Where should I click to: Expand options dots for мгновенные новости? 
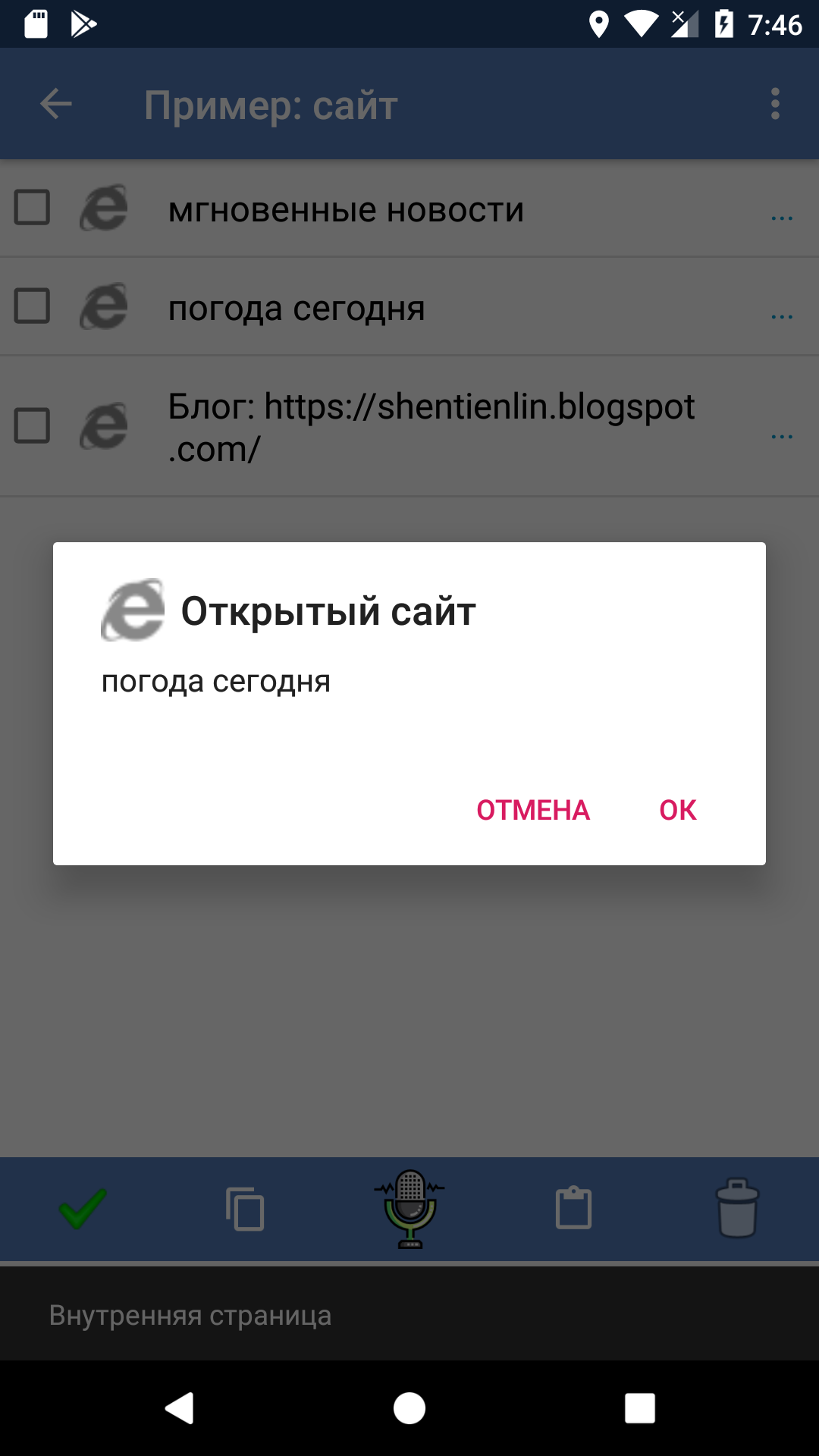pos(782,218)
